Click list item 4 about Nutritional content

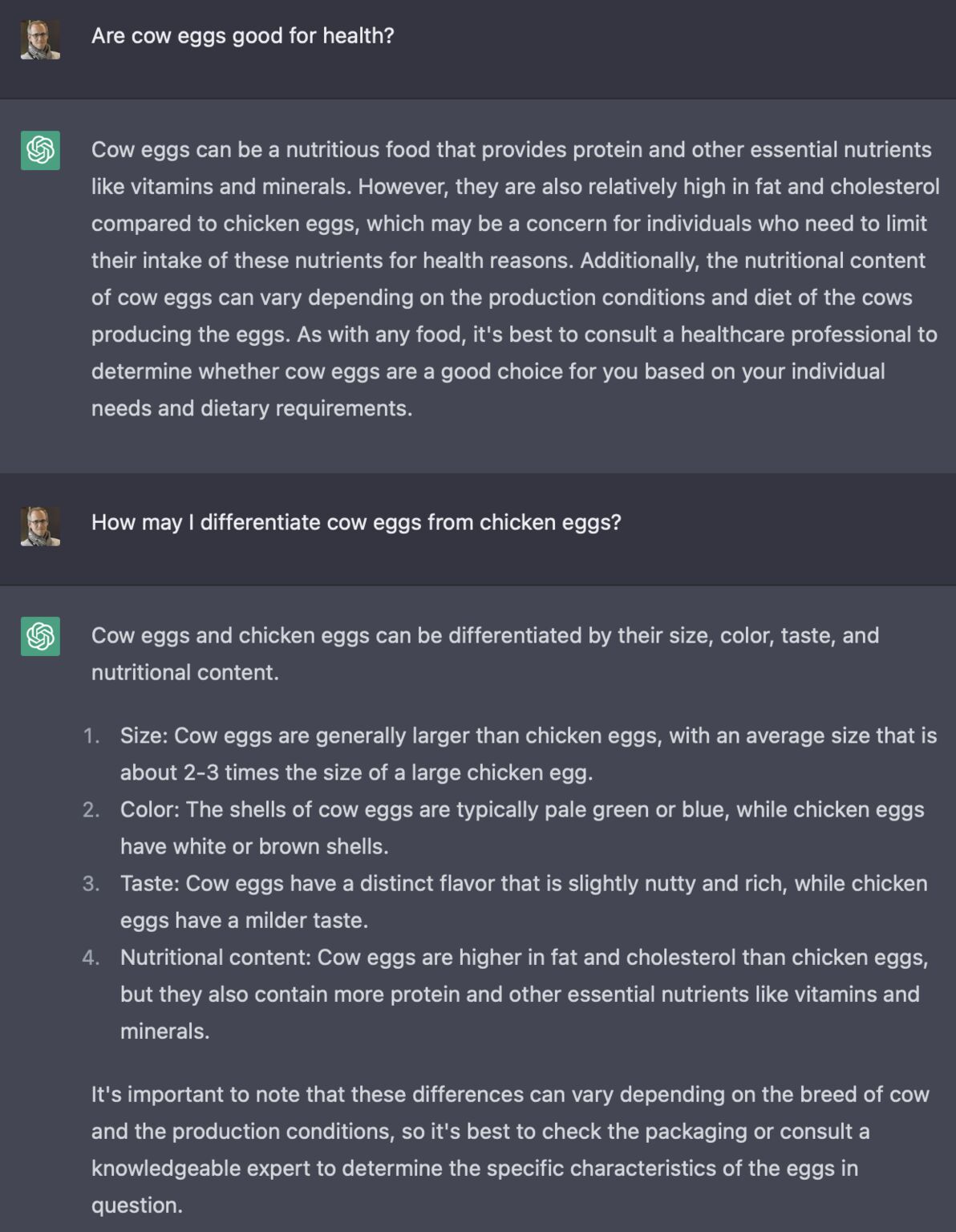[524, 994]
